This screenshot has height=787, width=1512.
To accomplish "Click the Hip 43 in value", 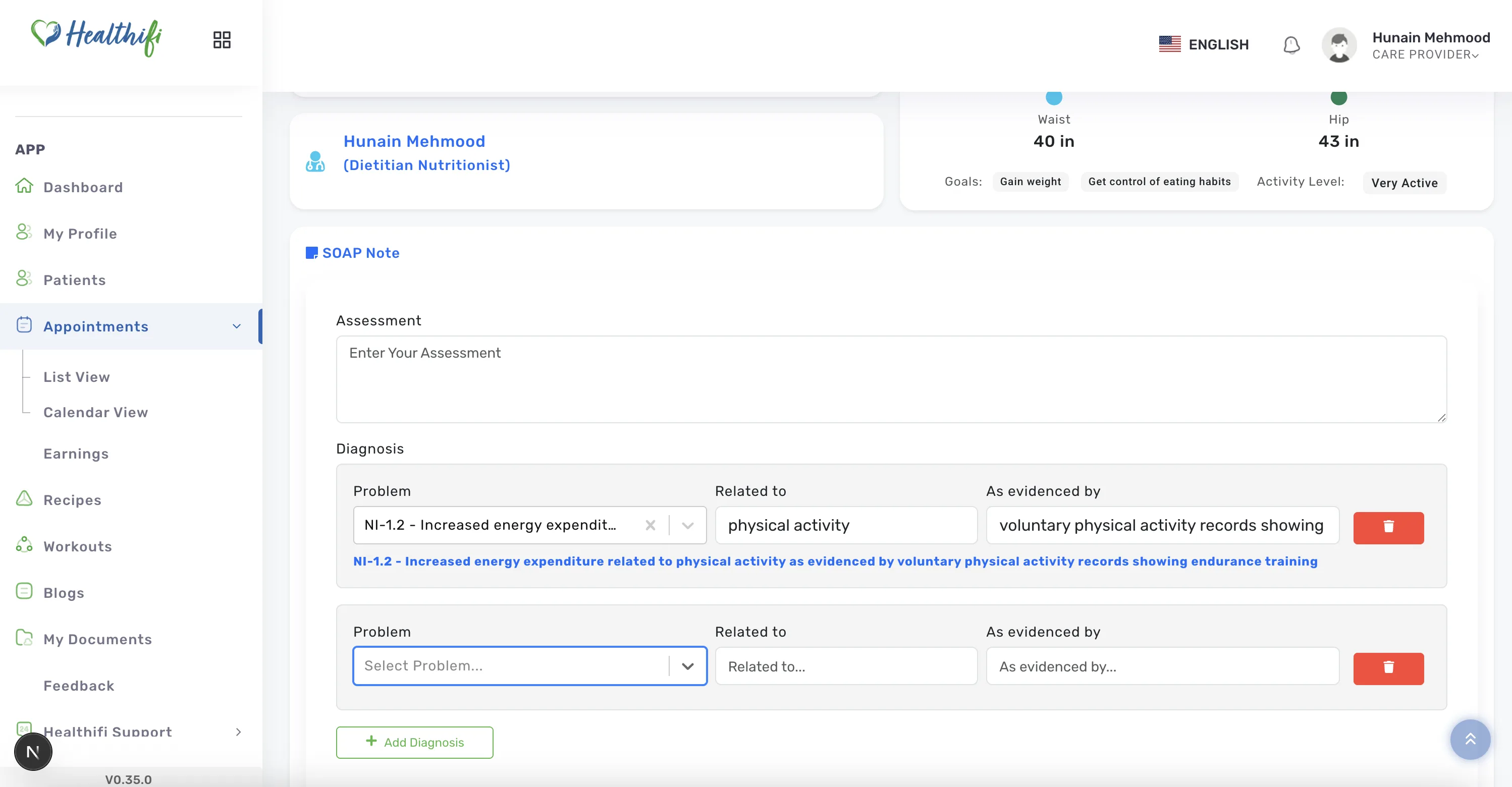I will click(1339, 141).
